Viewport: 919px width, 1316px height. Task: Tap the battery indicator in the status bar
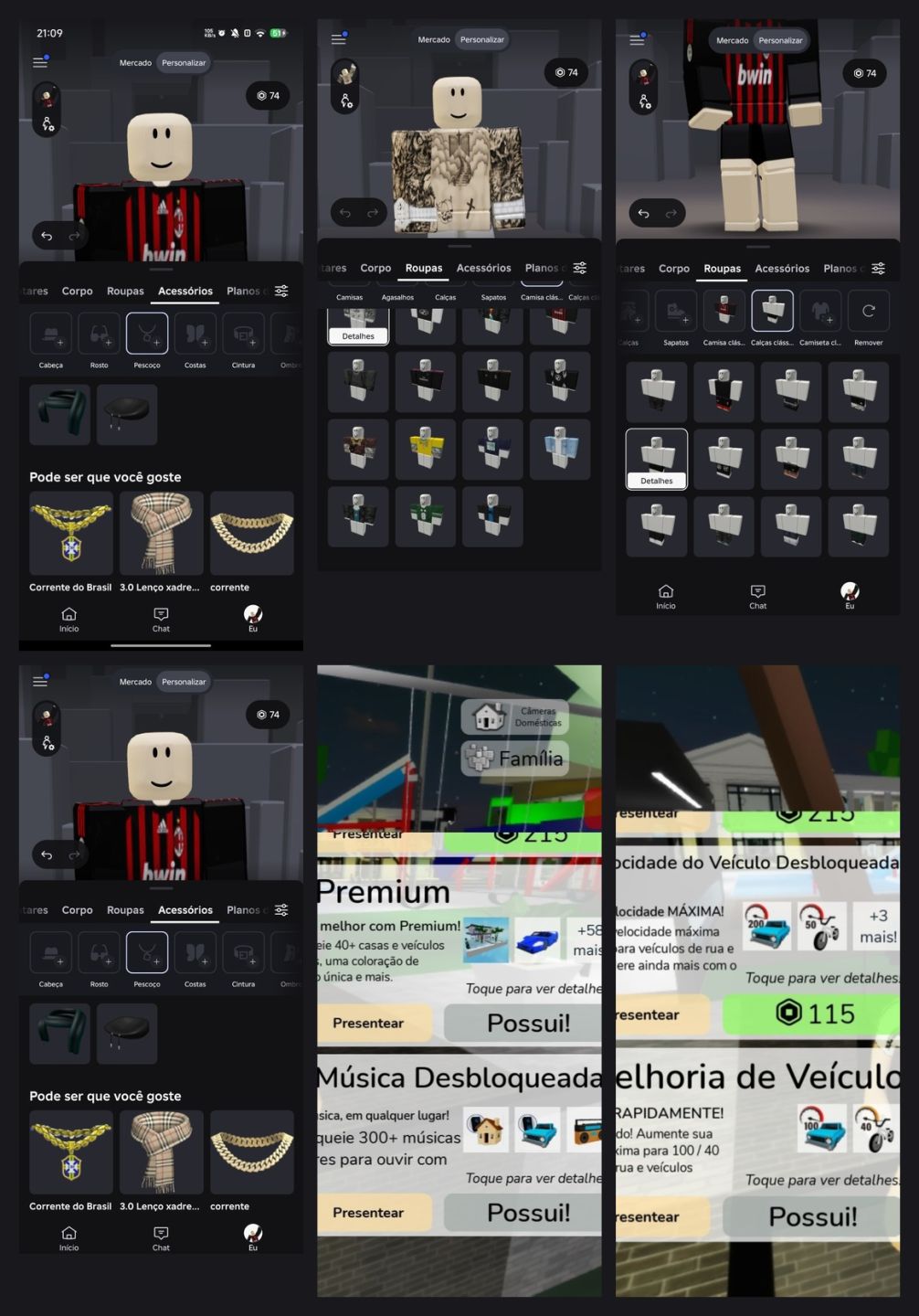click(x=278, y=33)
